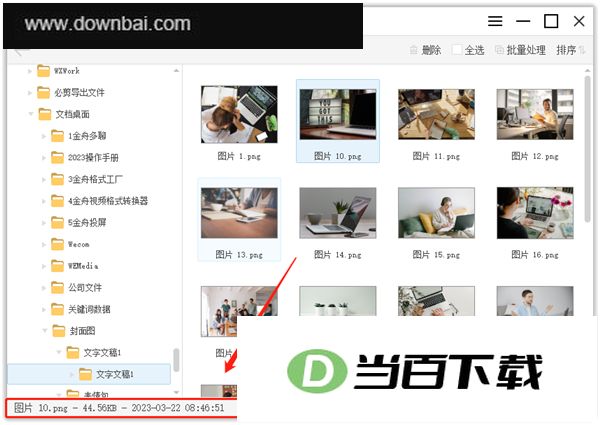Tick the 全选 select-all checkbox

pos(457,50)
